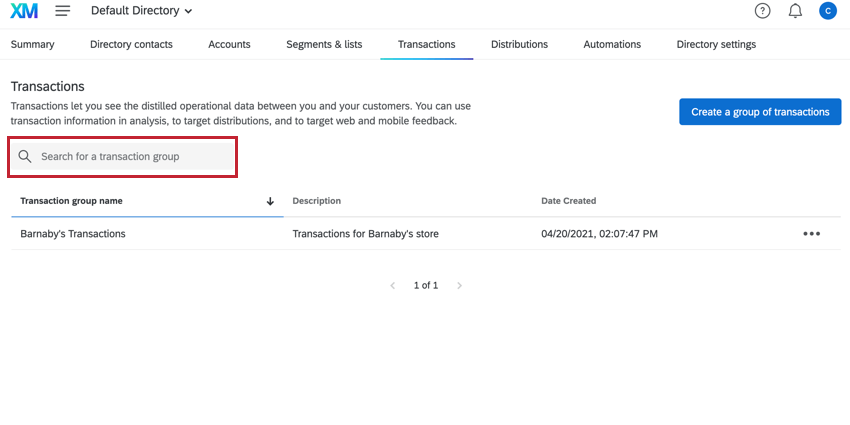Open the help question mark icon
Viewport: 850px width, 425px height.
[x=763, y=11]
